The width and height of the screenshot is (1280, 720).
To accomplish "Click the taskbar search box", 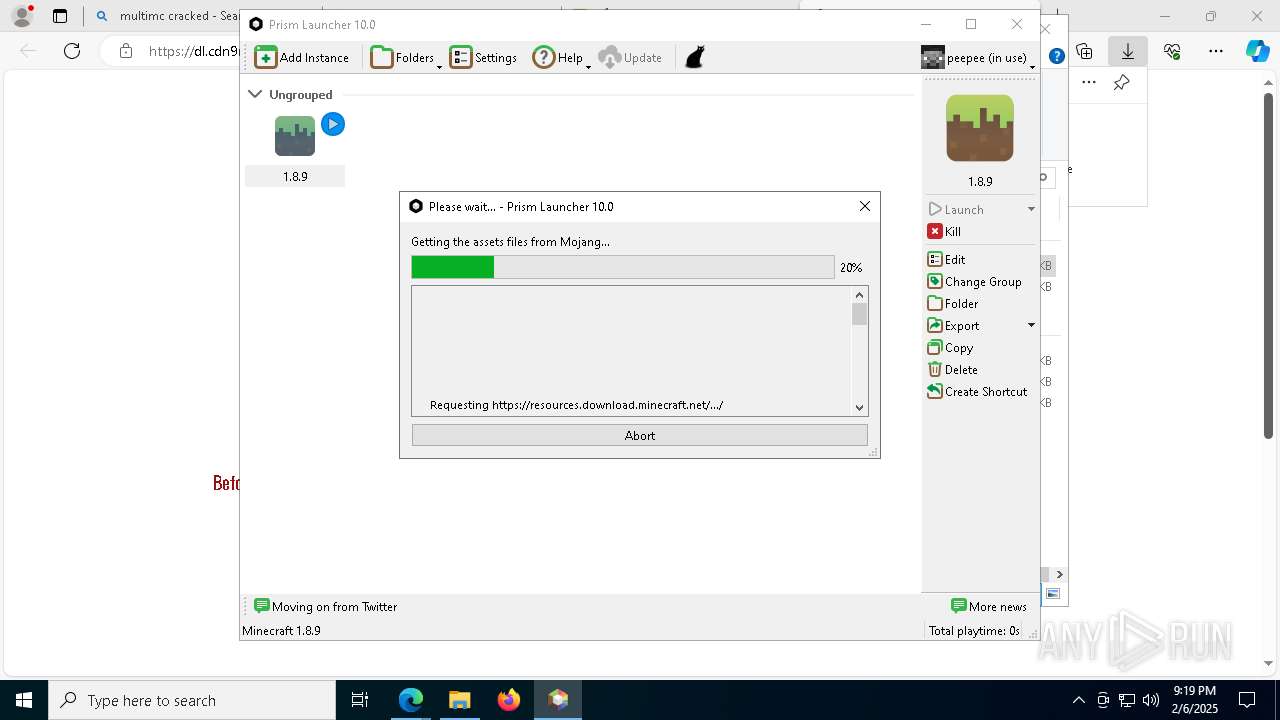I will point(192,700).
